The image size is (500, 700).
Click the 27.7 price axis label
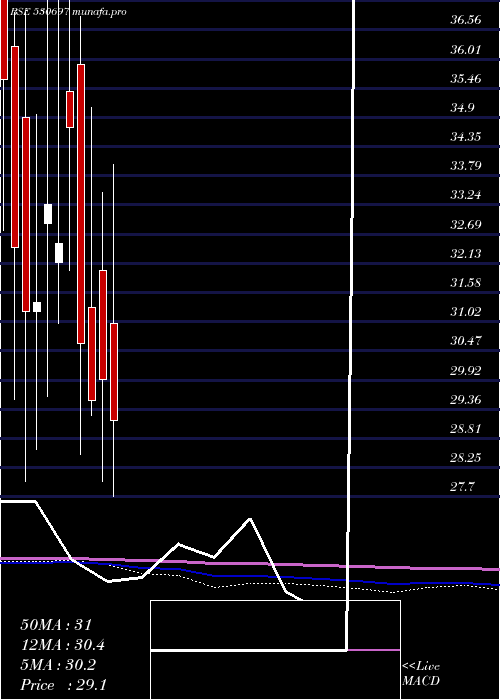click(462, 487)
